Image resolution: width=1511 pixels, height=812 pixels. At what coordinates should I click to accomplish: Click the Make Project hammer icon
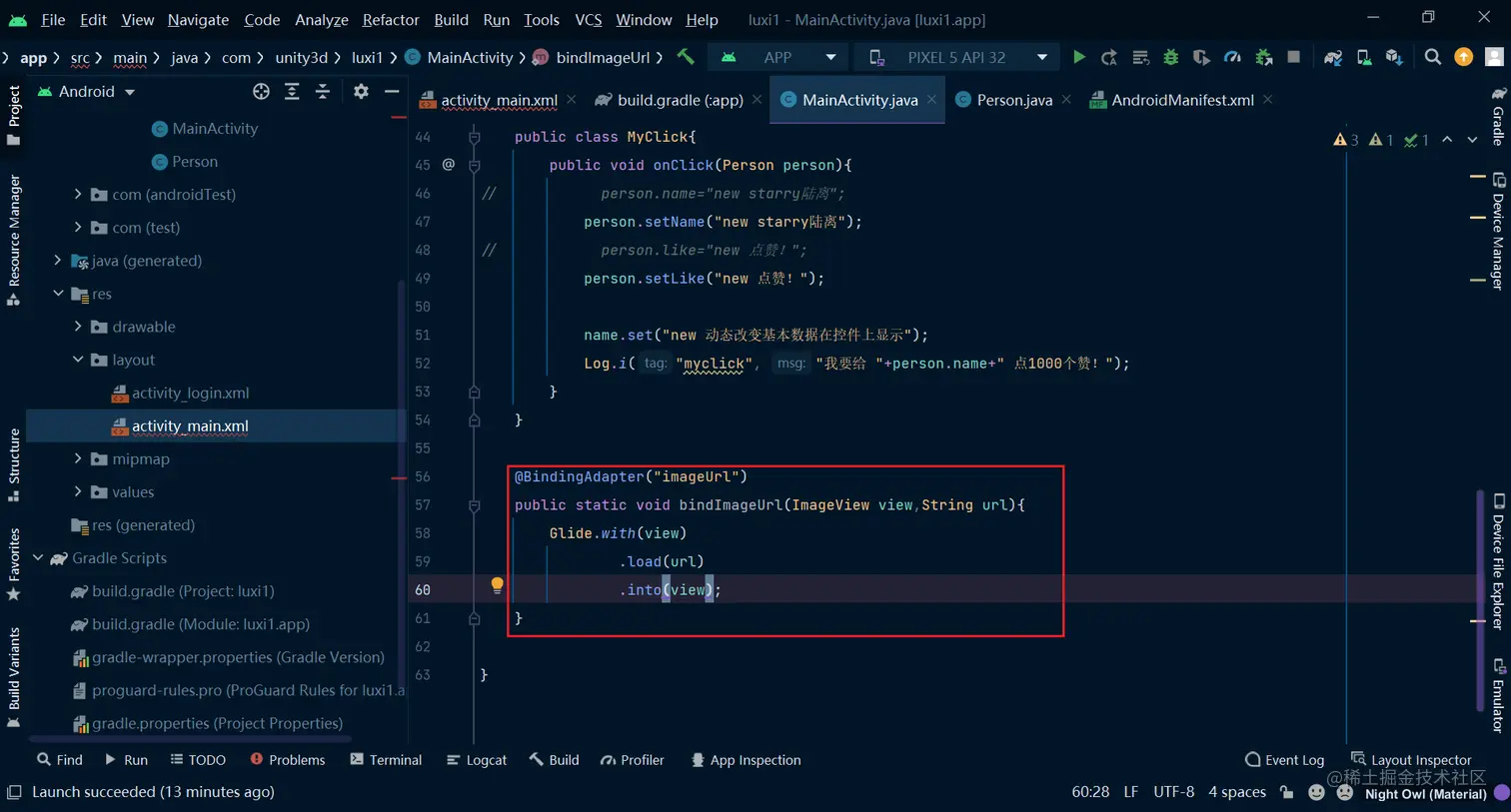pos(686,57)
